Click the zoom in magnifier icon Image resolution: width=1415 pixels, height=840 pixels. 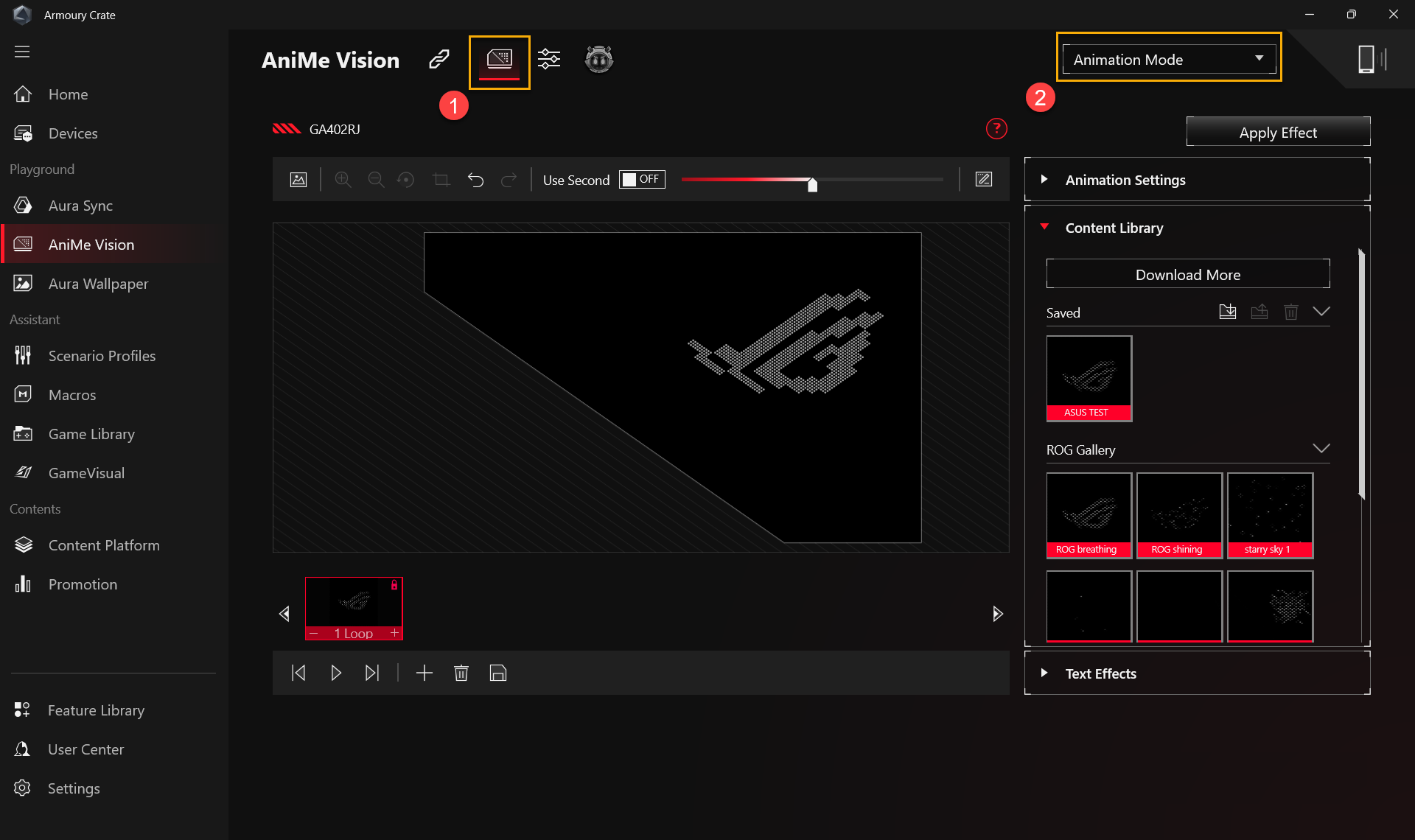[x=343, y=180]
